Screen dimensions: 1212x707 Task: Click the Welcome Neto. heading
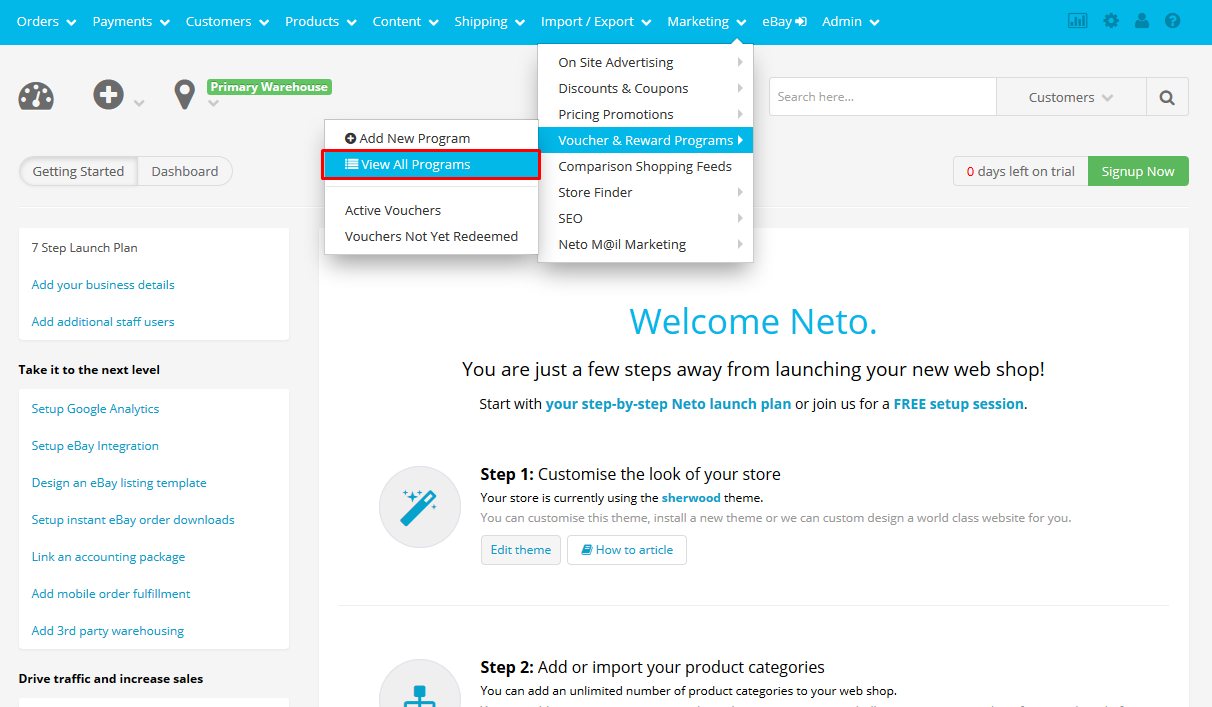(753, 321)
